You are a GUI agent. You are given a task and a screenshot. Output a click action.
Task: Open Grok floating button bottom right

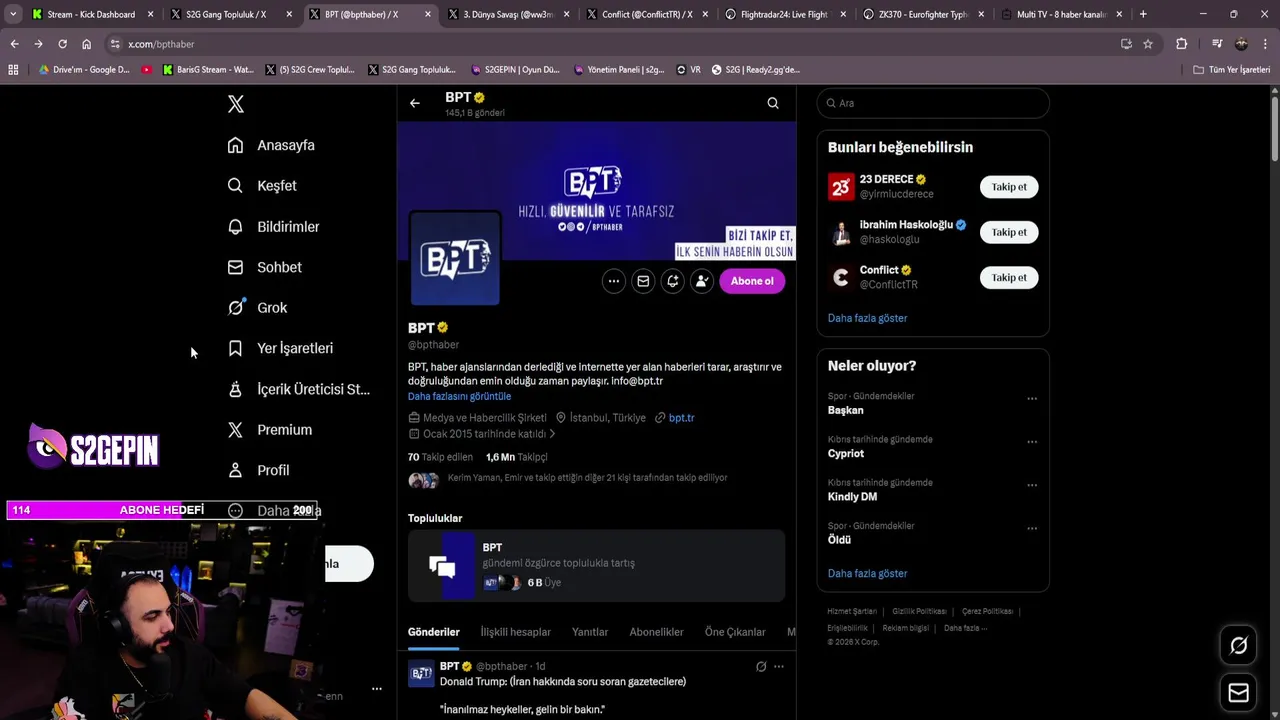tap(1238, 646)
